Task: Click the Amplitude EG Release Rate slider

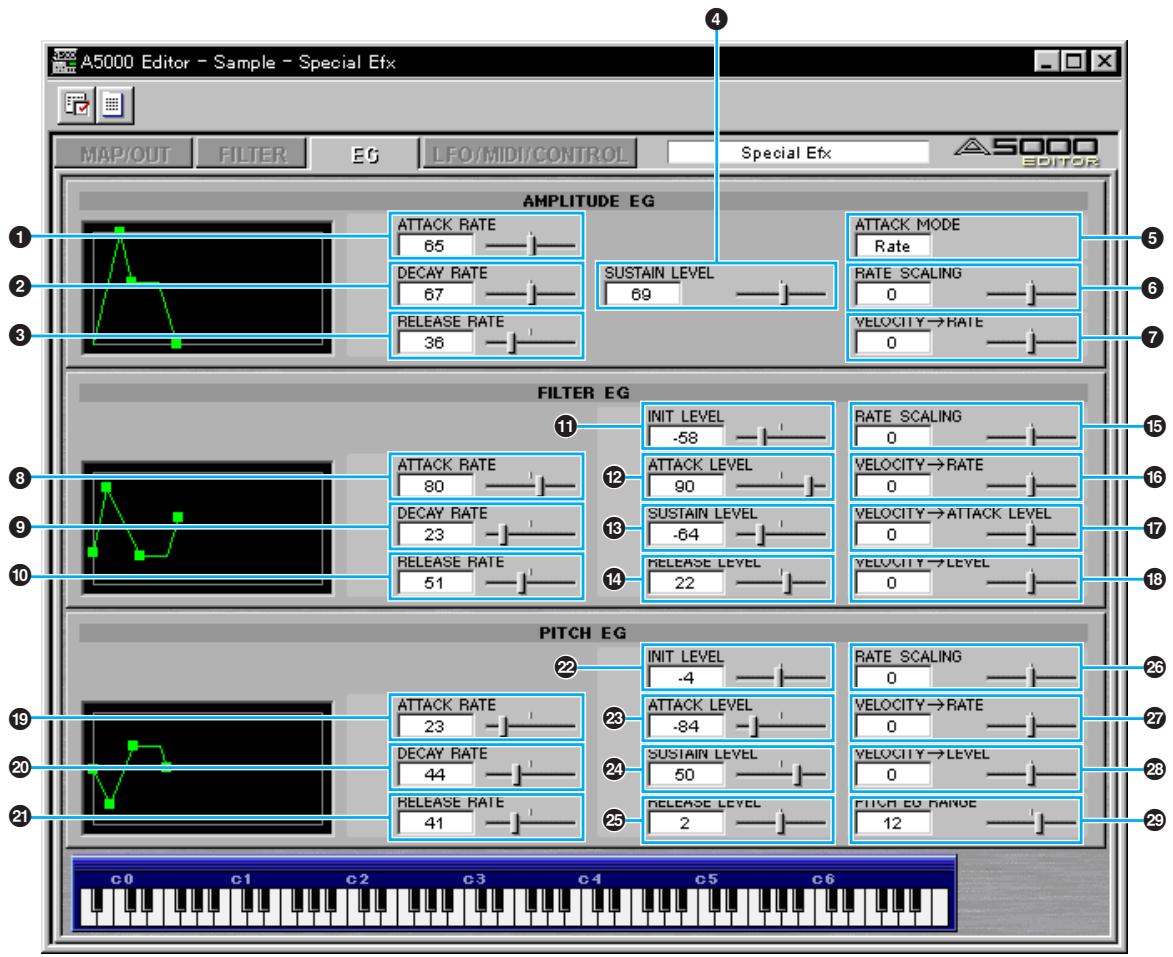Action: tap(530, 343)
